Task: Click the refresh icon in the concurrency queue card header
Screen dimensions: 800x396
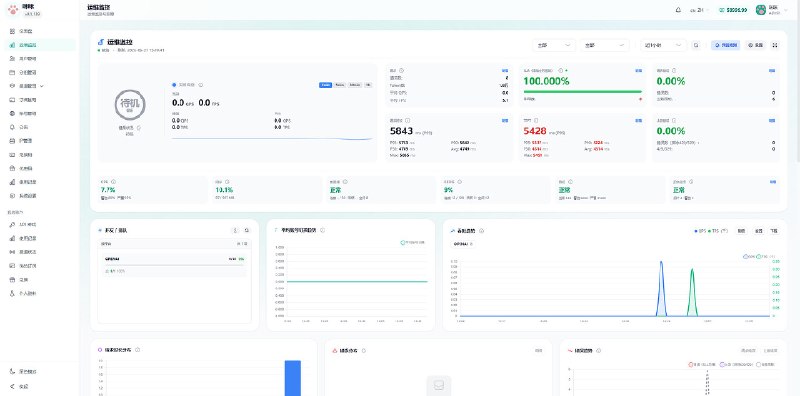Action: (246, 231)
